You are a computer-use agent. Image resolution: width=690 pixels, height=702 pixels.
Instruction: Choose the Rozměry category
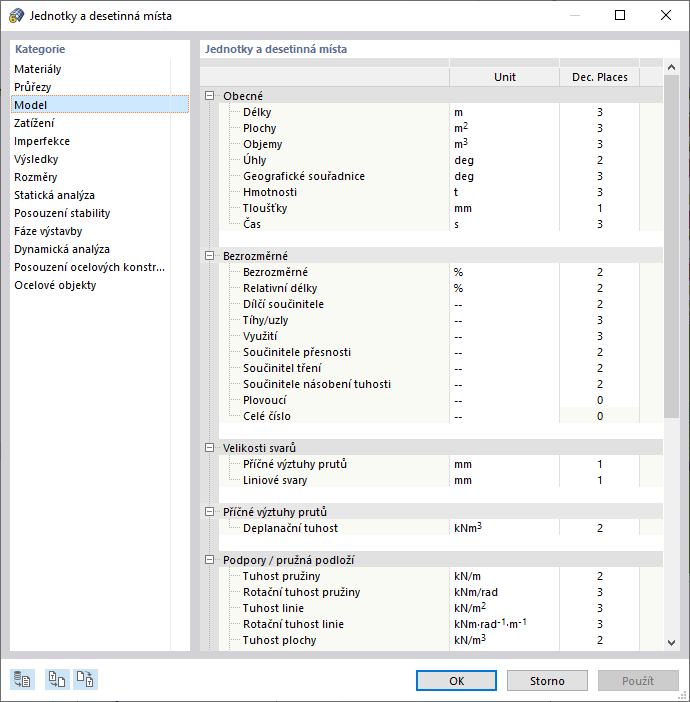(99, 177)
